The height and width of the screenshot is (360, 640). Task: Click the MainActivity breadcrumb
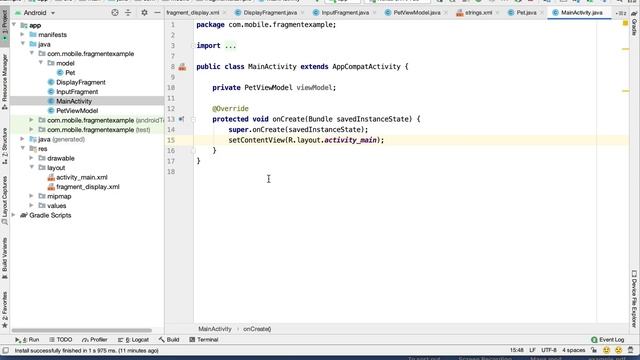pyautogui.click(x=215, y=329)
